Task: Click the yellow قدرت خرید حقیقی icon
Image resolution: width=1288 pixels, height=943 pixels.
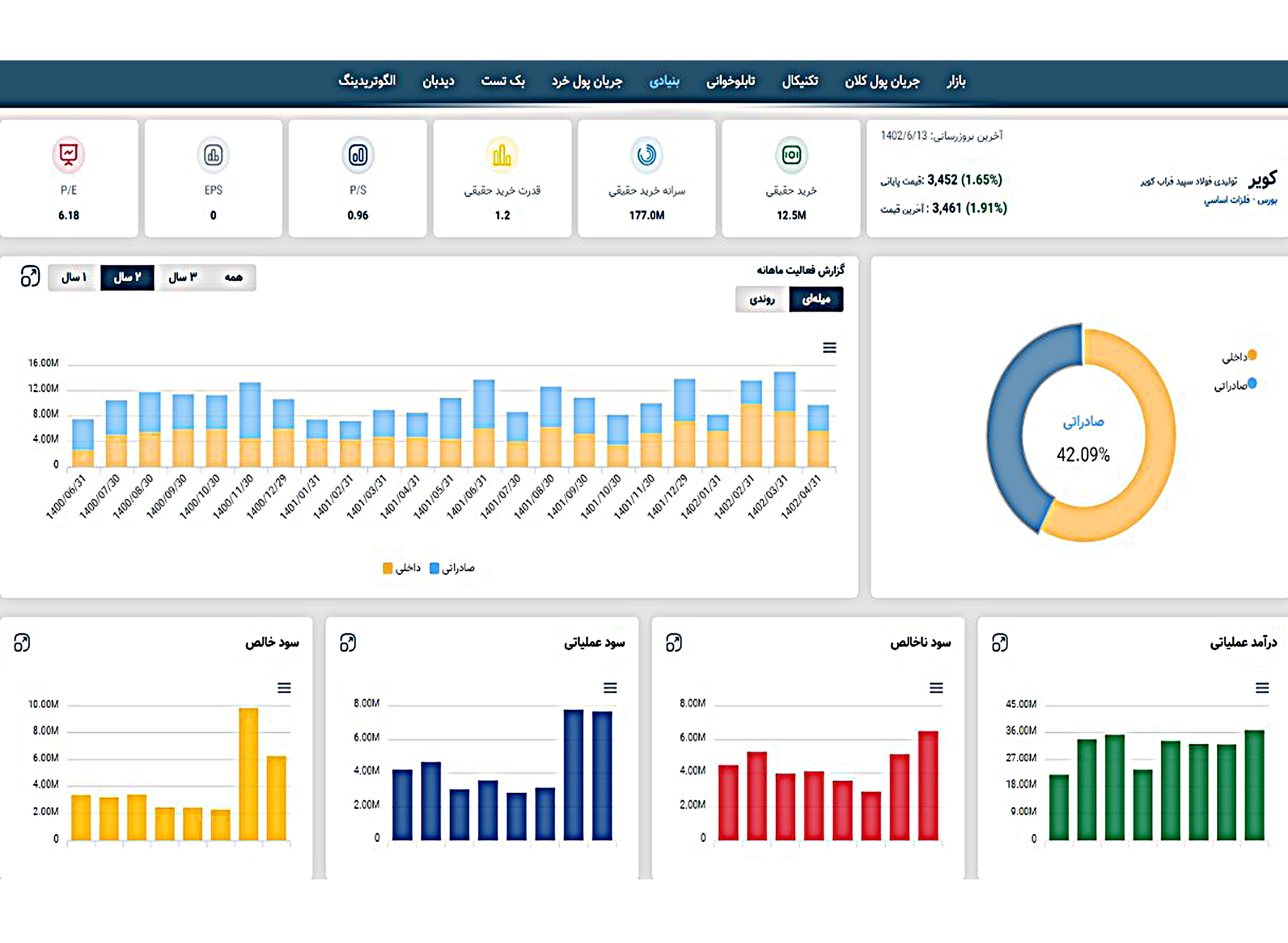Action: (502, 155)
